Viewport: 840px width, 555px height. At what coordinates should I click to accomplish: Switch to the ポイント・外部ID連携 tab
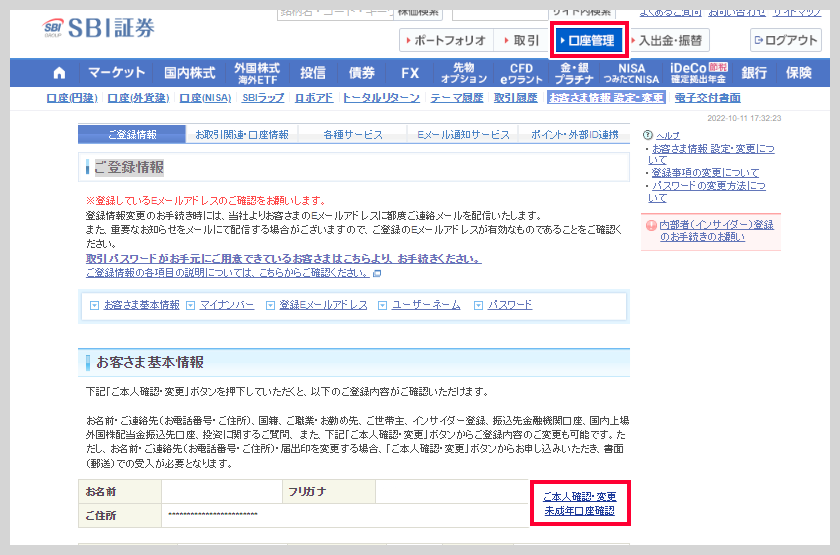point(574,134)
